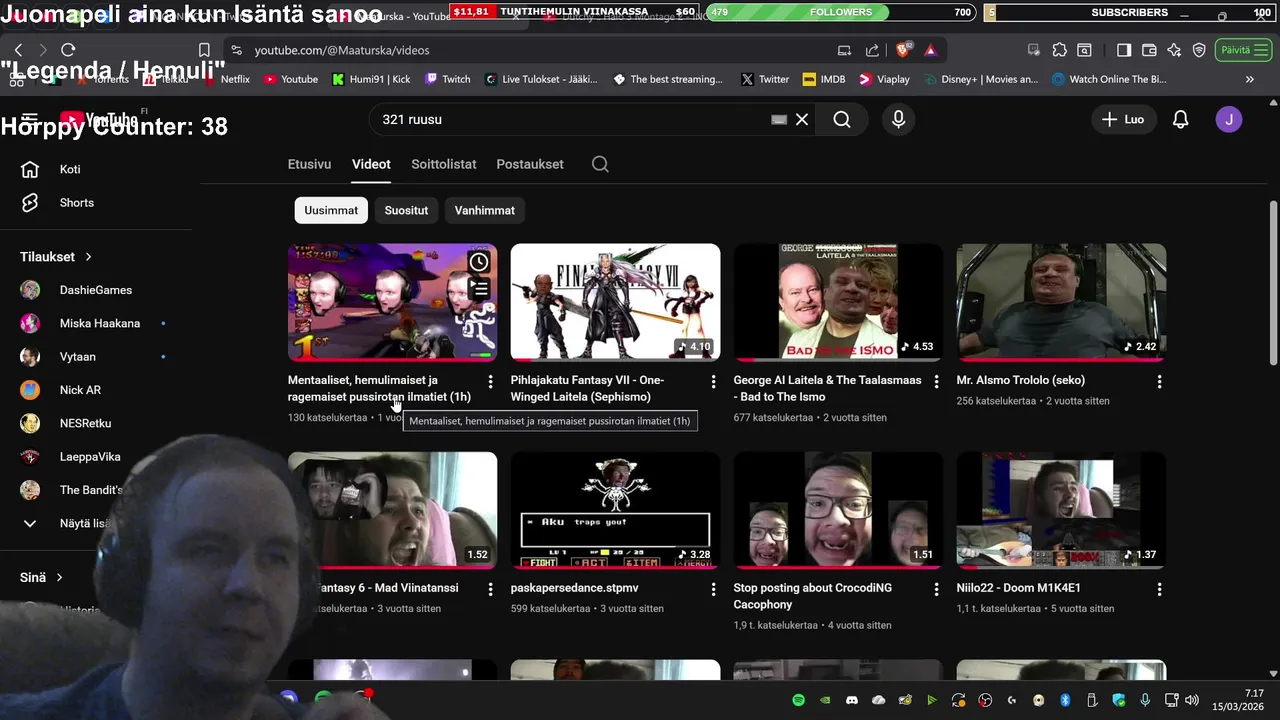1280x720 pixels.
Task: Open Leo AI sparkle icon
Action: pyautogui.click(x=1174, y=50)
